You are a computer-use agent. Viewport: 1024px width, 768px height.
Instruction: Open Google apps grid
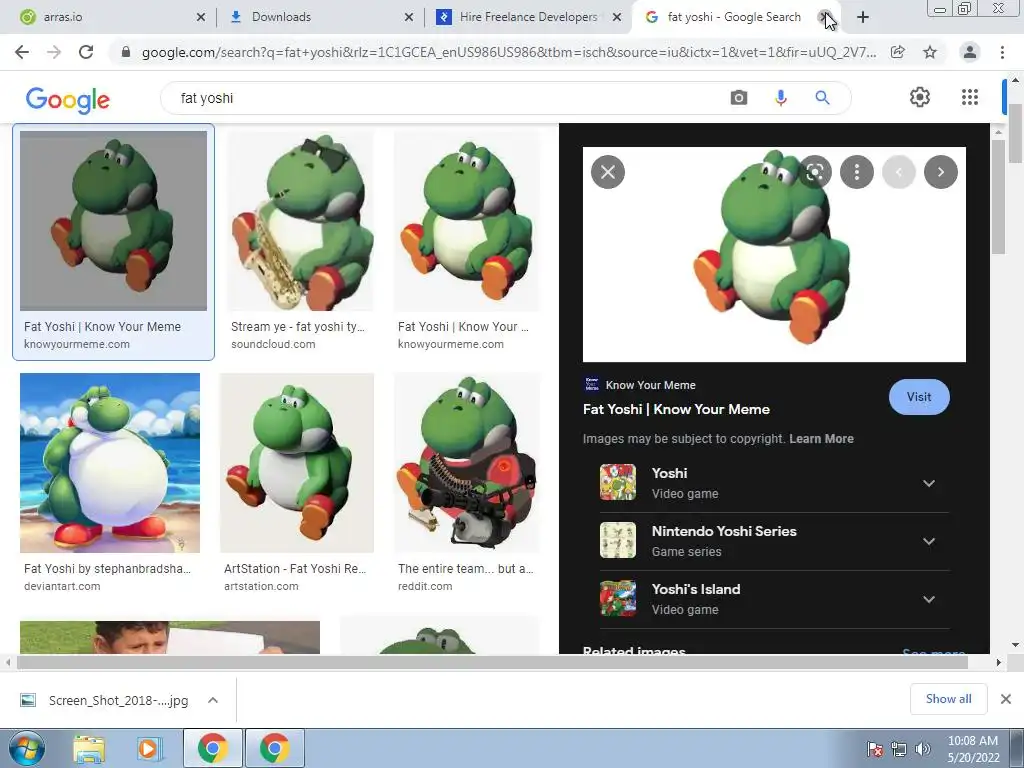click(x=970, y=97)
